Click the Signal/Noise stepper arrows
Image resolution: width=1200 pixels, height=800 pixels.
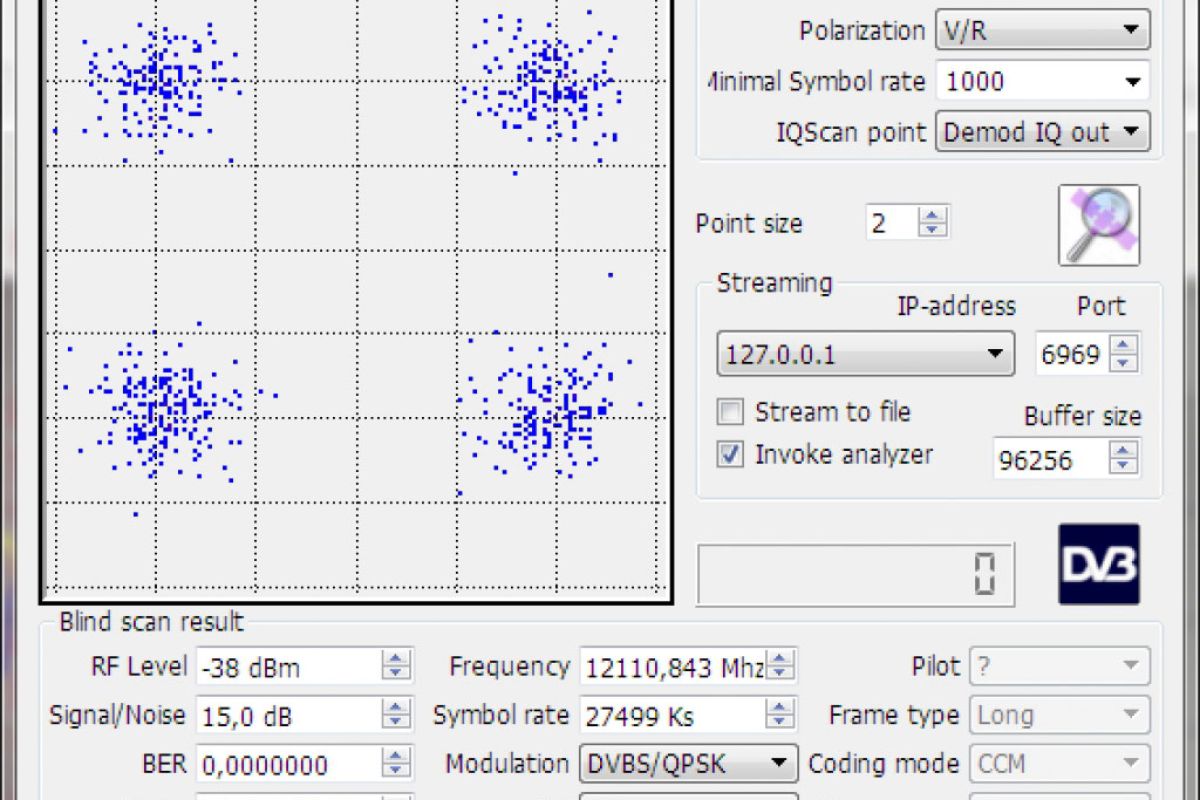click(x=397, y=716)
